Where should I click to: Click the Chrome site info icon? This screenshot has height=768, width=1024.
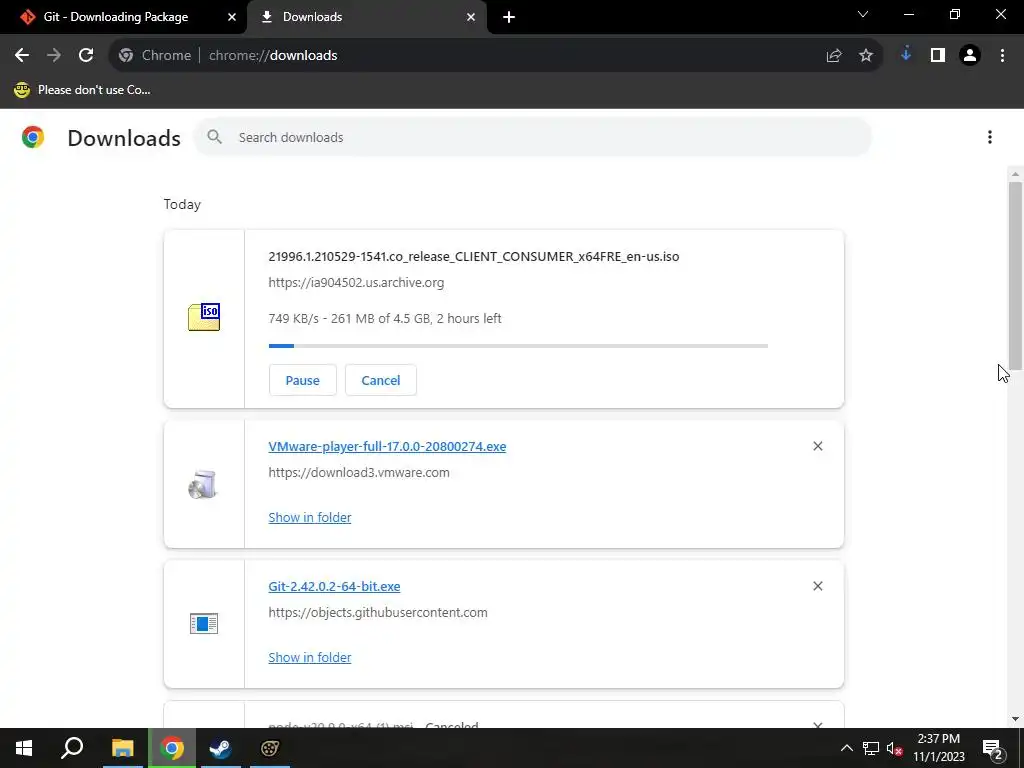click(126, 56)
